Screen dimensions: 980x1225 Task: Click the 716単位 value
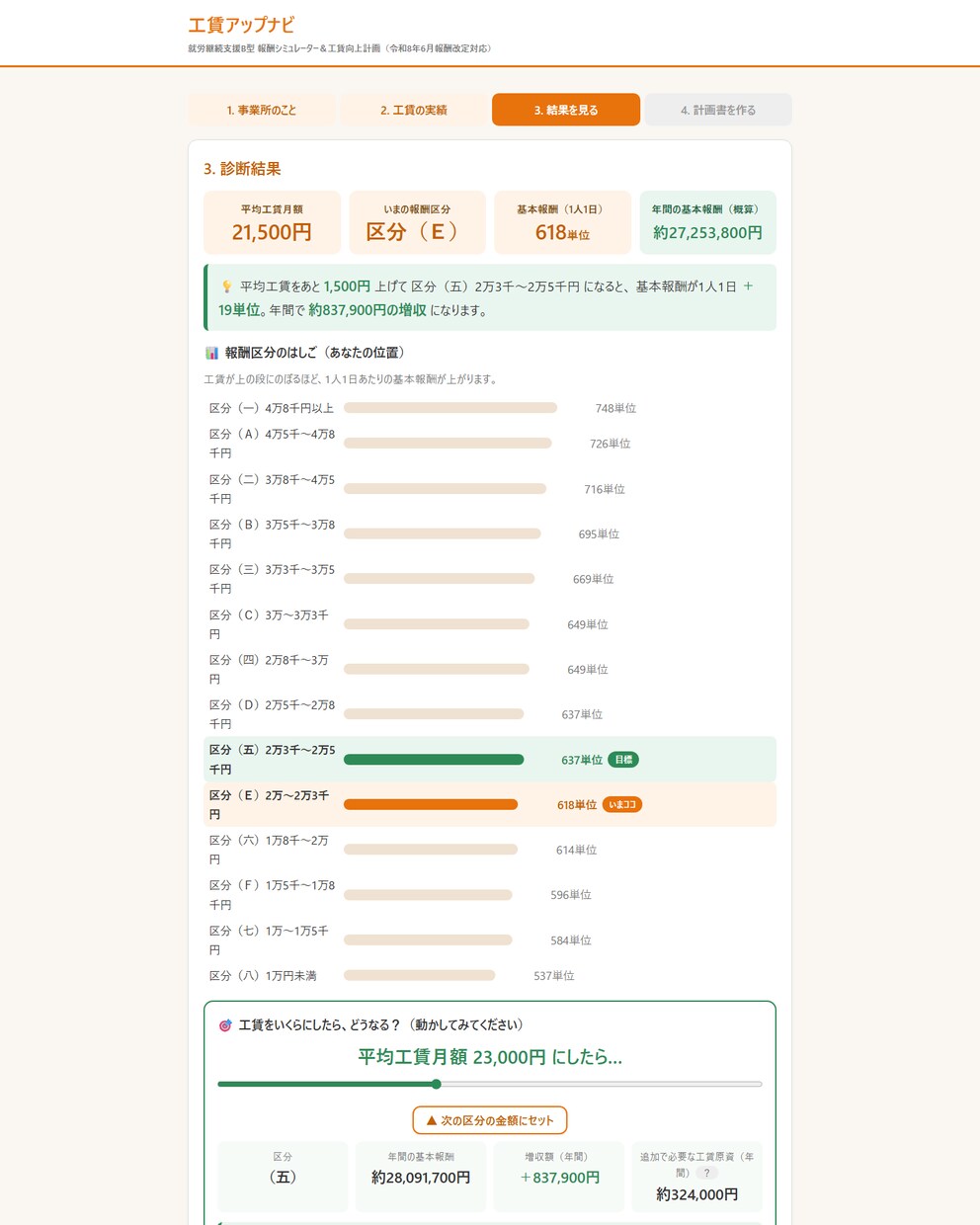pos(605,489)
